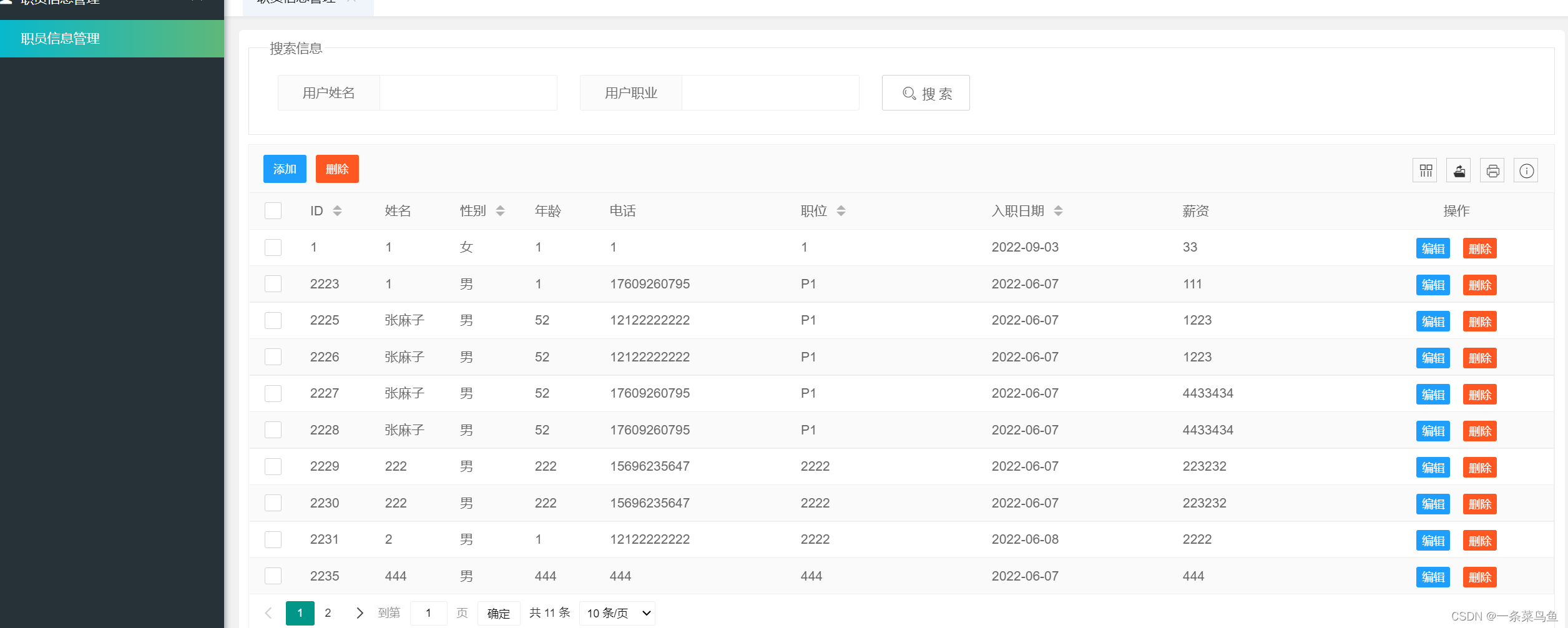Toggle the select-all header checkbox

coord(273,211)
